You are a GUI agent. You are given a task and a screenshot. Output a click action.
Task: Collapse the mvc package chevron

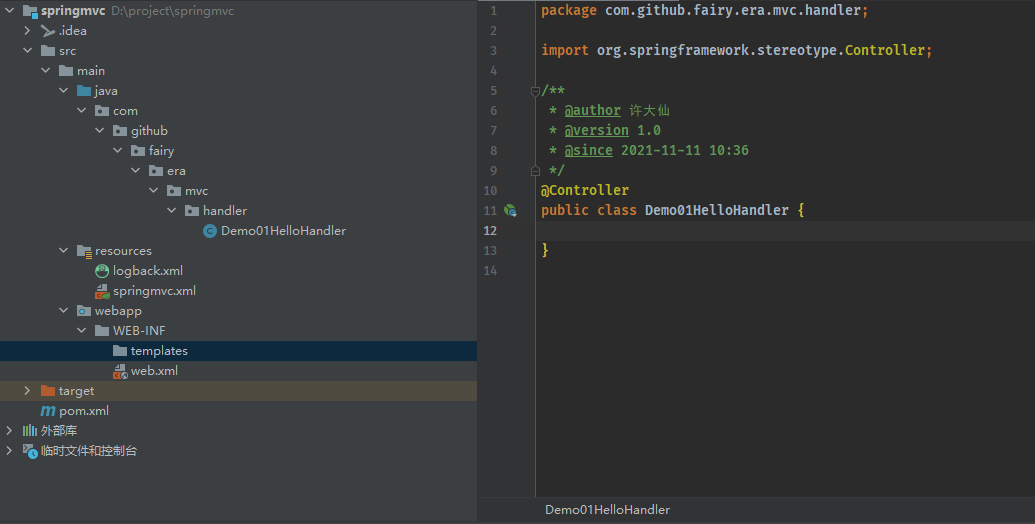[x=153, y=190]
